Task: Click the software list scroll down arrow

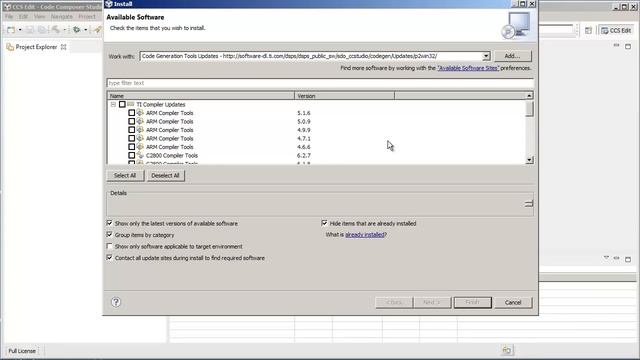Action: click(529, 160)
